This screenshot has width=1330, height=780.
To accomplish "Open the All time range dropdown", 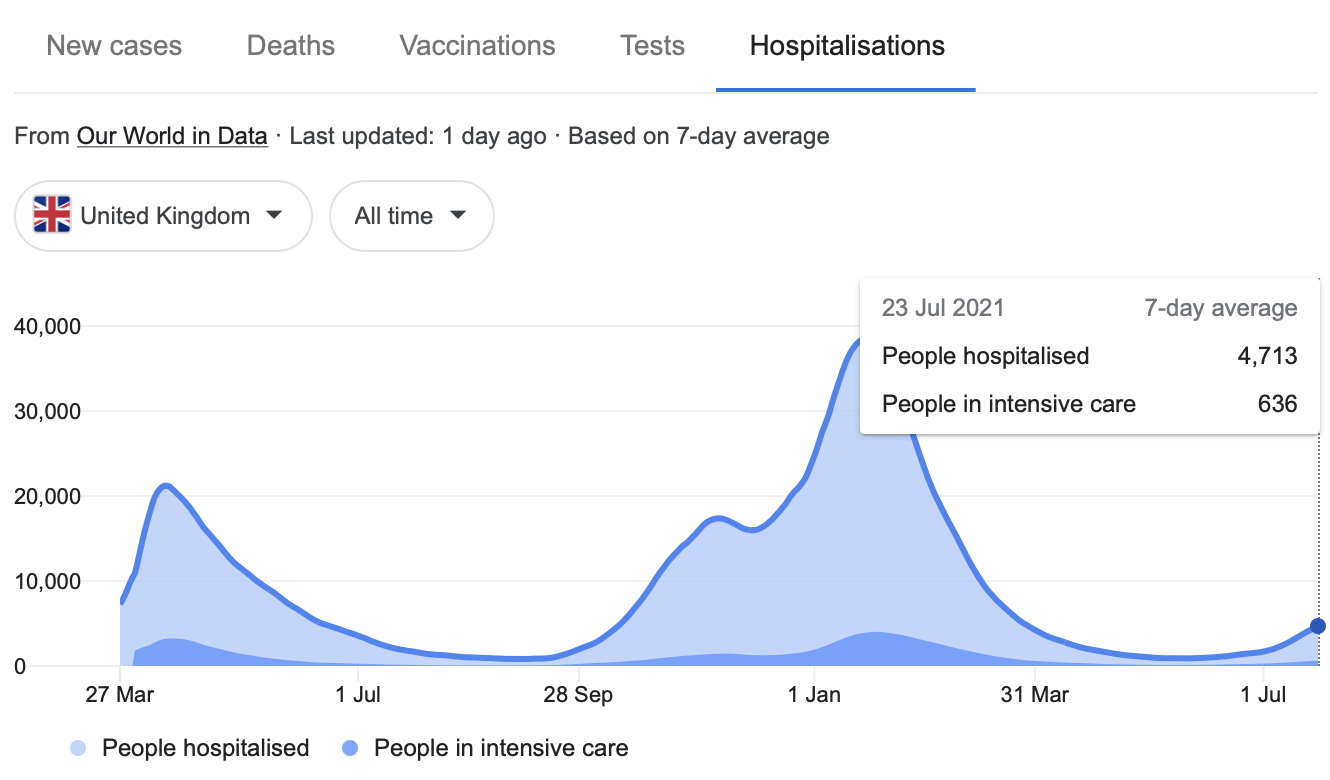I will [411, 216].
